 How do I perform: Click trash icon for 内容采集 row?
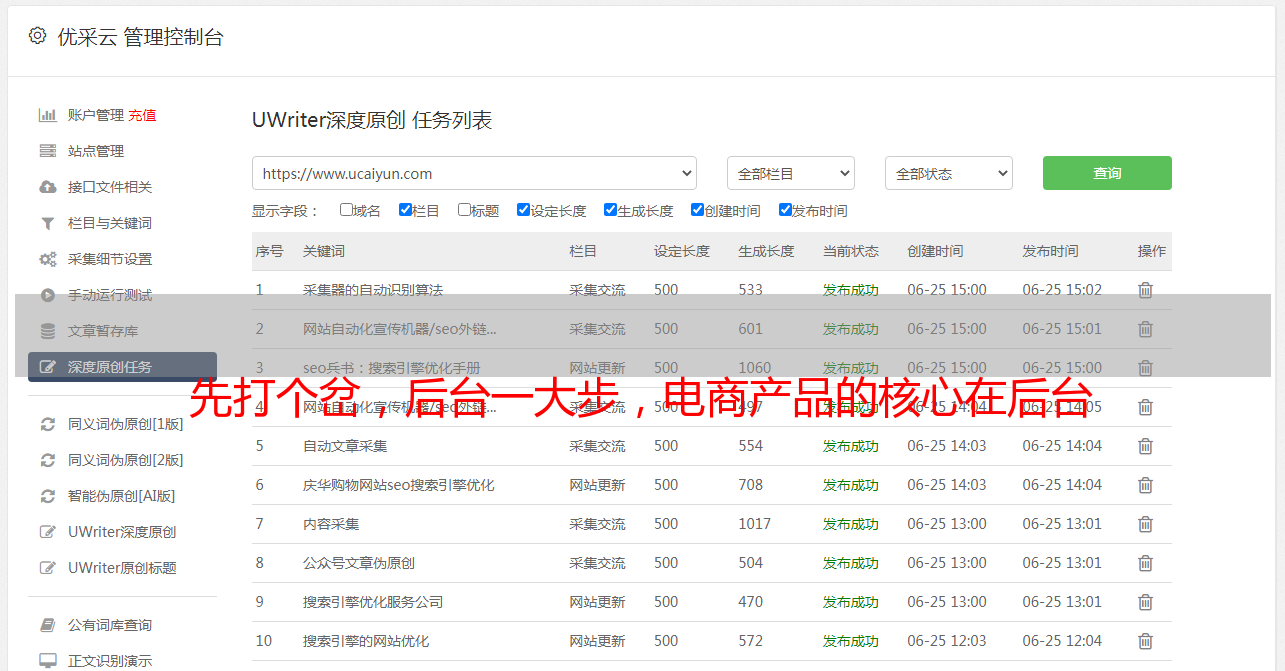click(1145, 524)
